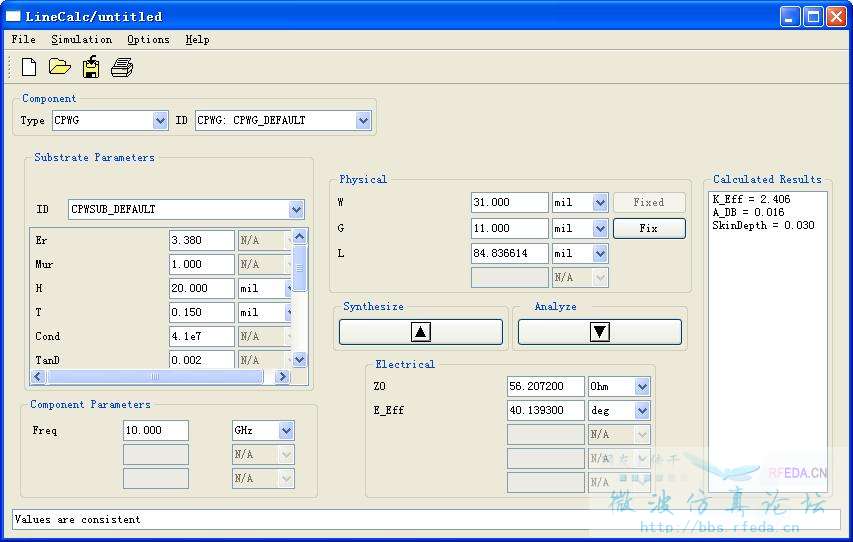Open the T unit mil dropdown
Image resolution: width=853 pixels, height=542 pixels.
coord(288,312)
